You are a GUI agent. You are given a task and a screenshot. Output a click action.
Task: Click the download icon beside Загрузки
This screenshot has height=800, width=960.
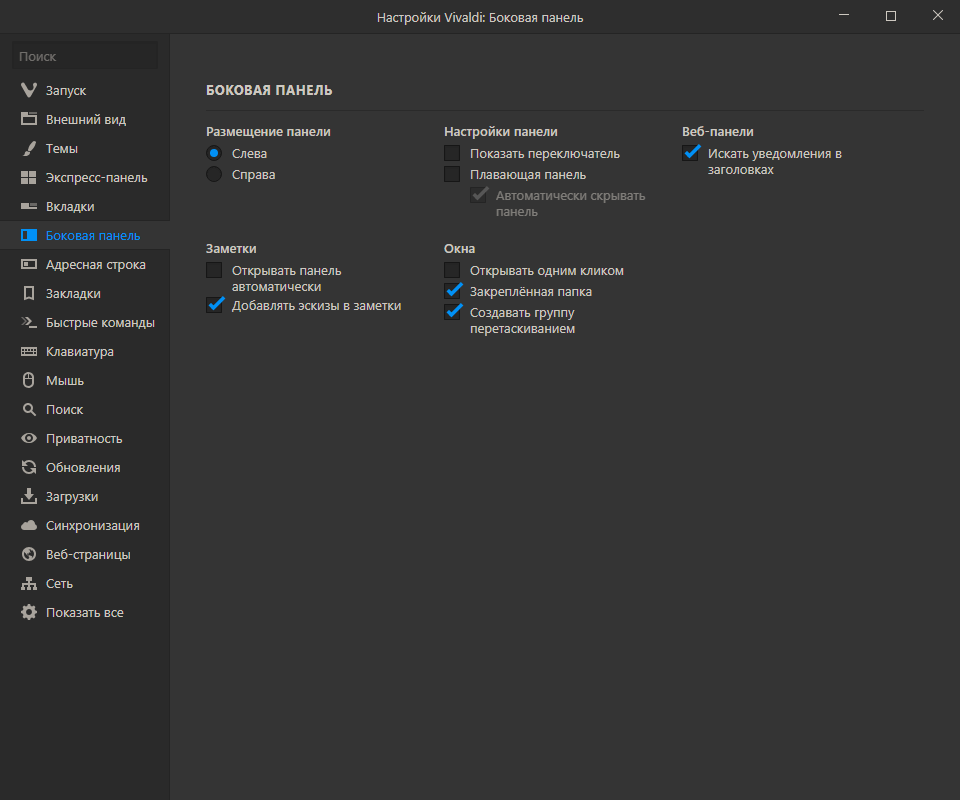click(x=29, y=496)
